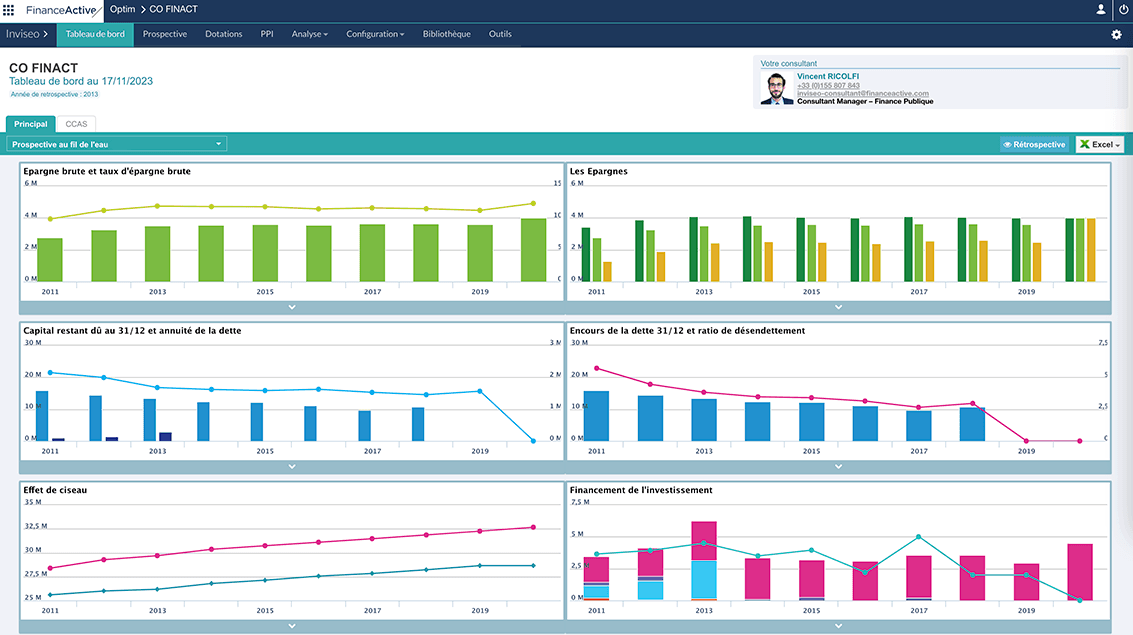Click the user profile icon
Viewport: 1133px width, 635px height.
click(1101, 9)
